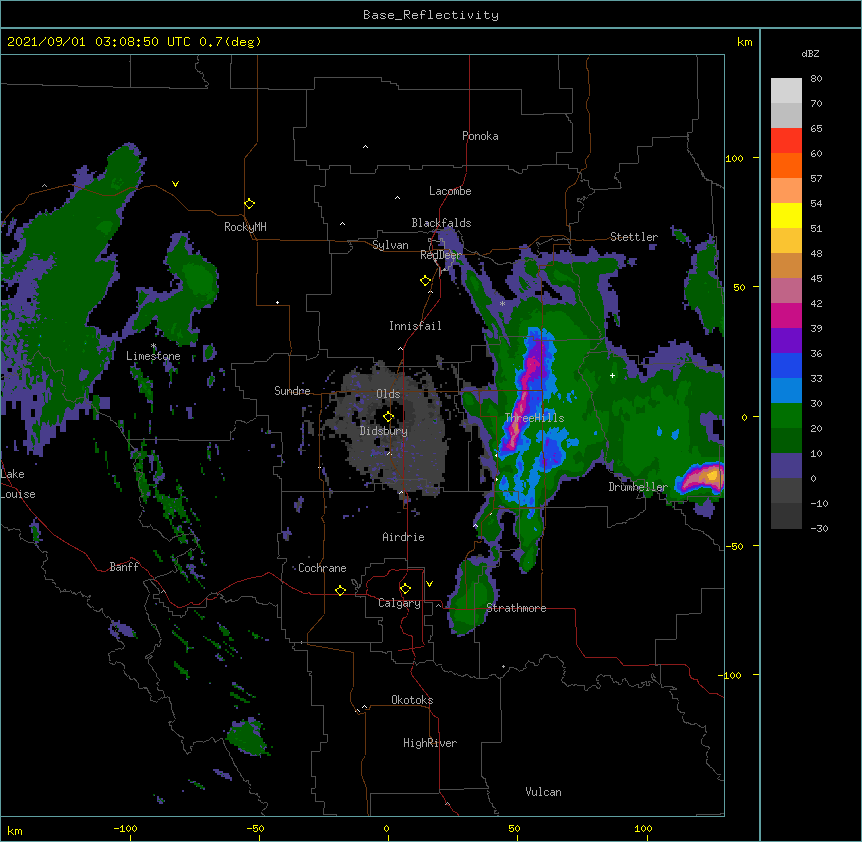
Task: Click the Strathmore label
Action: [516, 608]
